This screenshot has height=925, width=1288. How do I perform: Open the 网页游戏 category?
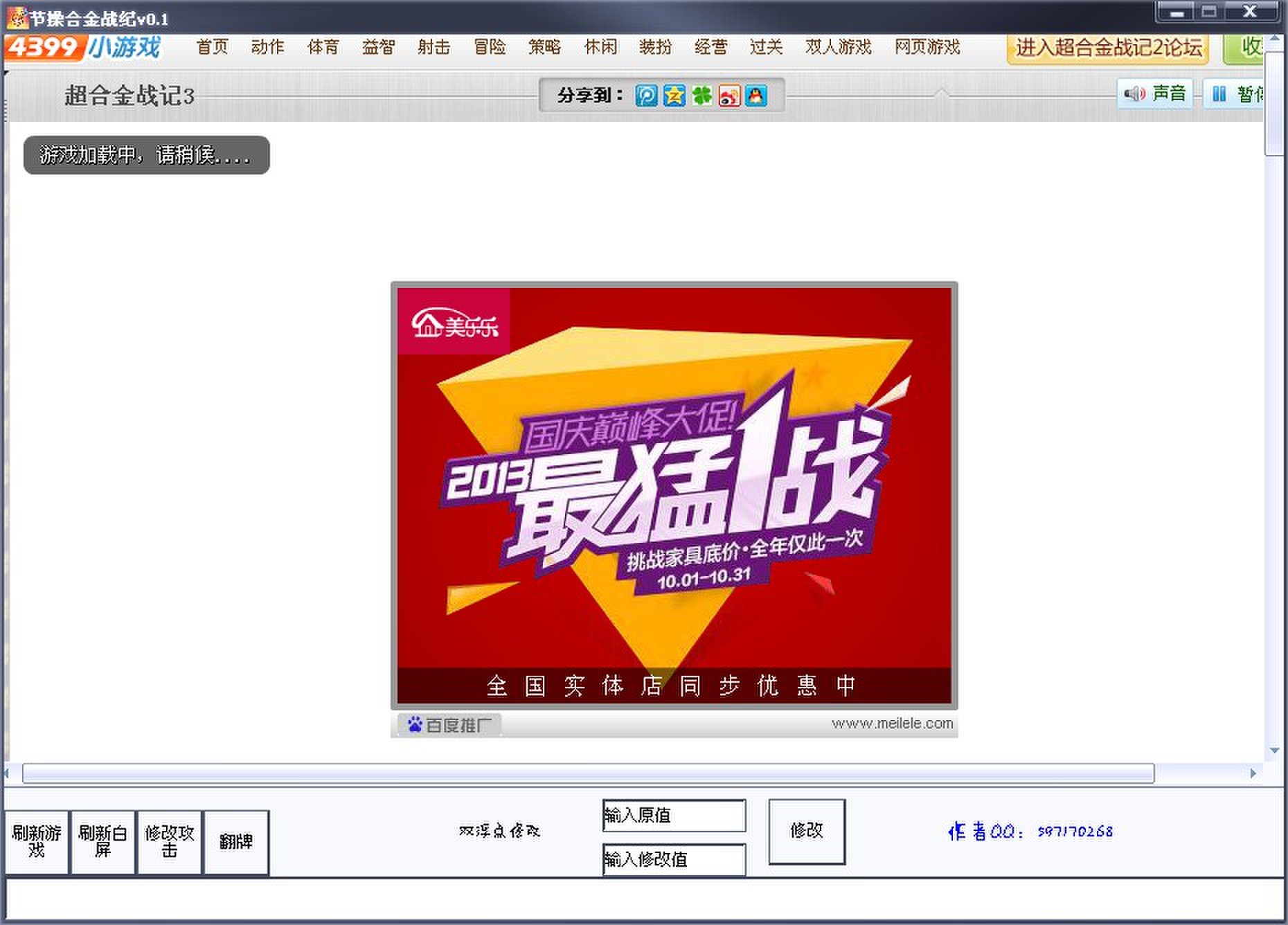point(927,47)
